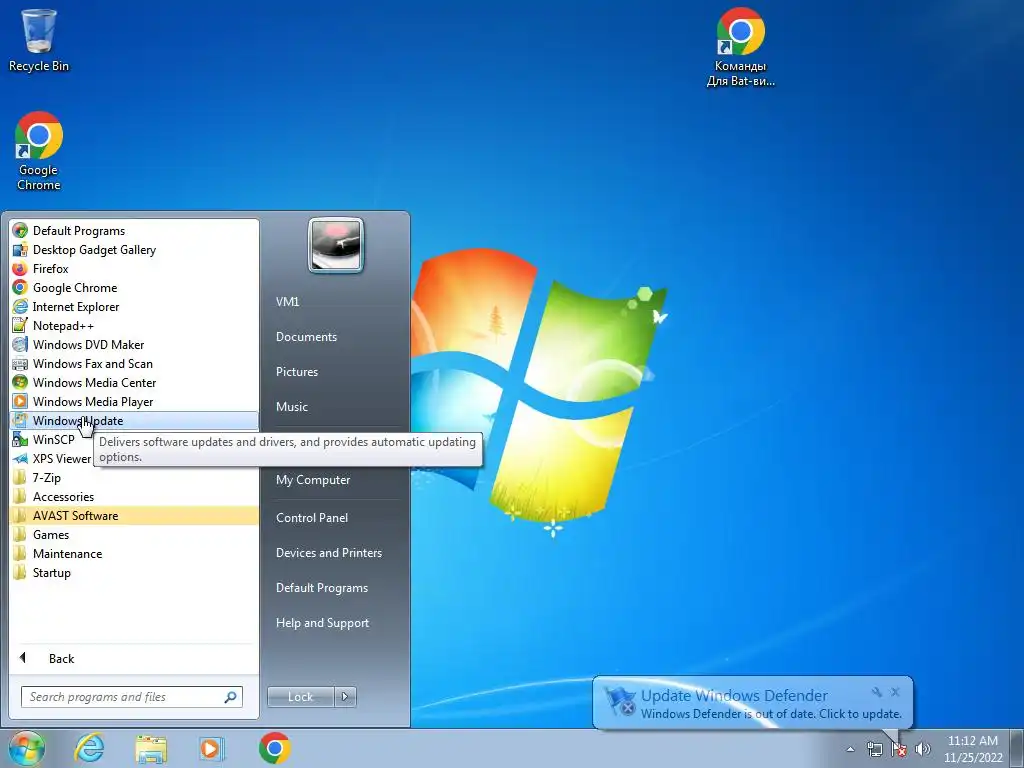Open Default Programs in right Start pane
This screenshot has width=1024, height=768.
(321, 588)
